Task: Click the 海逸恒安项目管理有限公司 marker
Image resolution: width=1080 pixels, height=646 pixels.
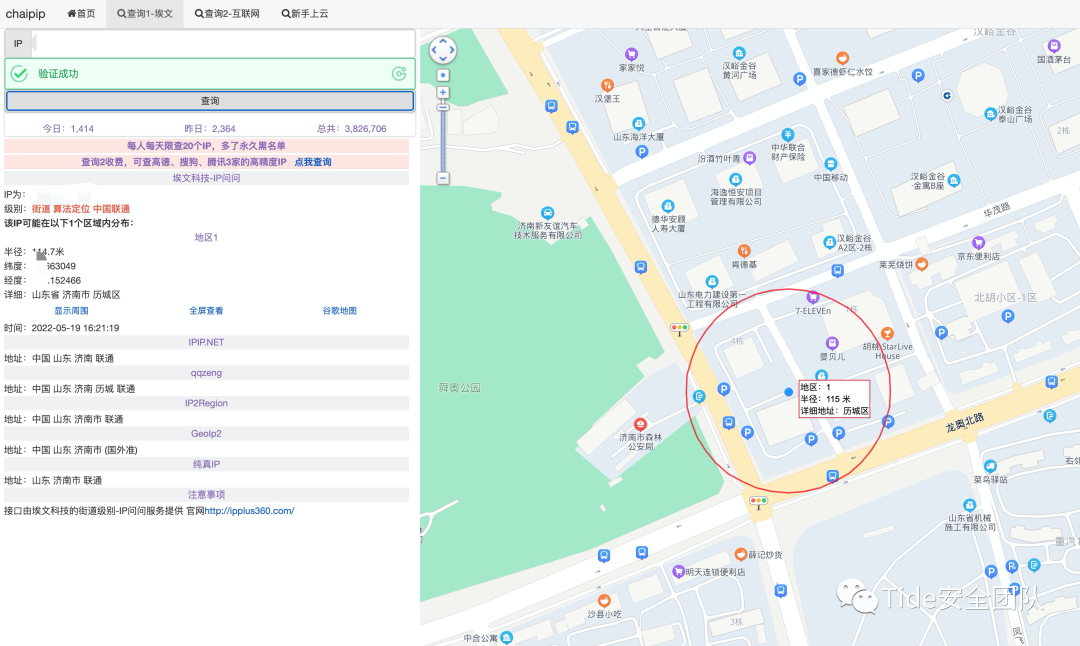Action: pos(736,179)
